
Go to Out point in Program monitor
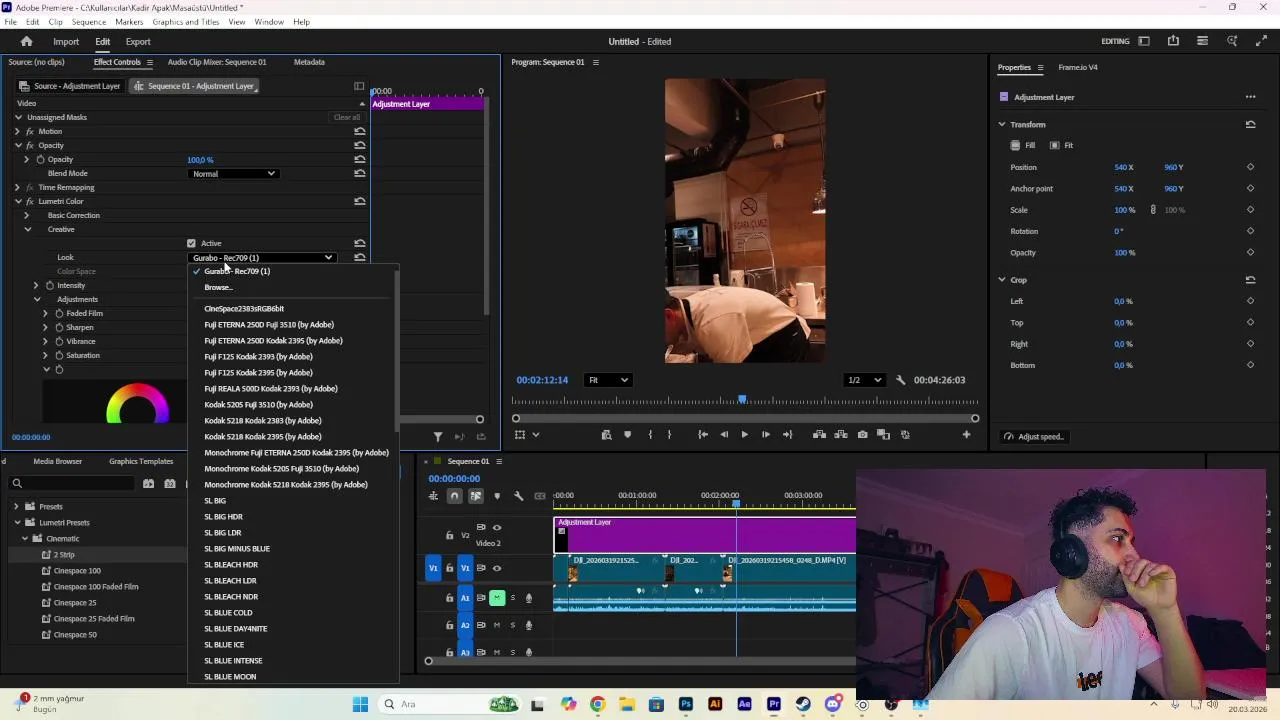787,435
